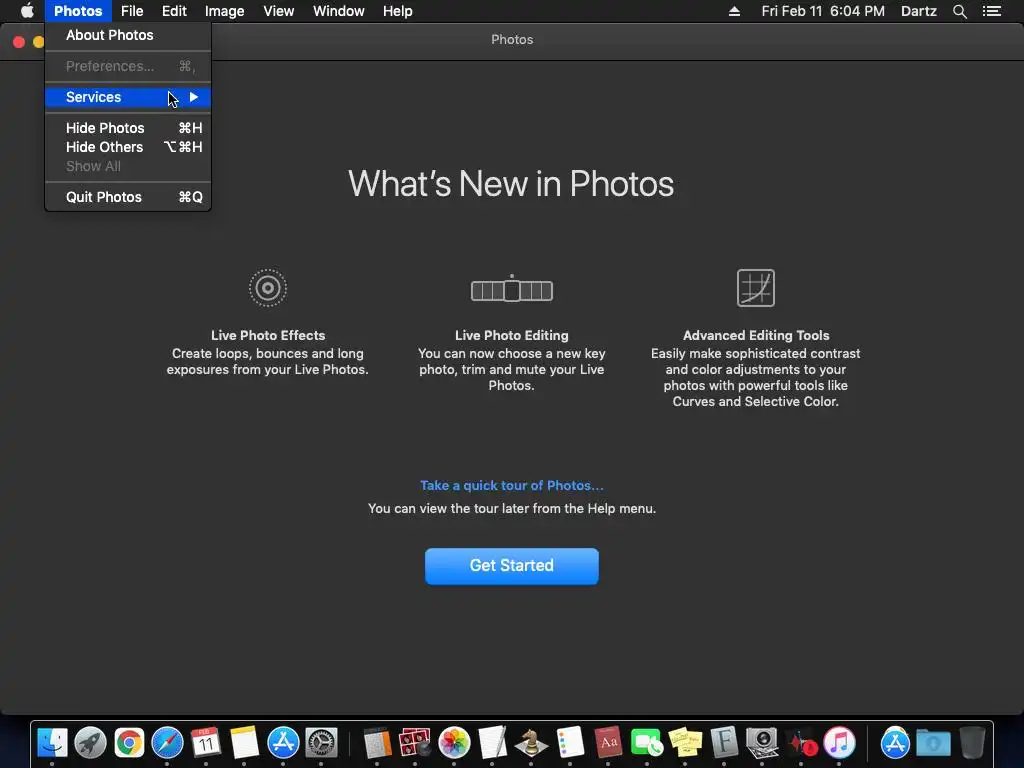Viewport: 1024px width, 768px height.
Task: Click the red close window button
Action: click(19, 42)
